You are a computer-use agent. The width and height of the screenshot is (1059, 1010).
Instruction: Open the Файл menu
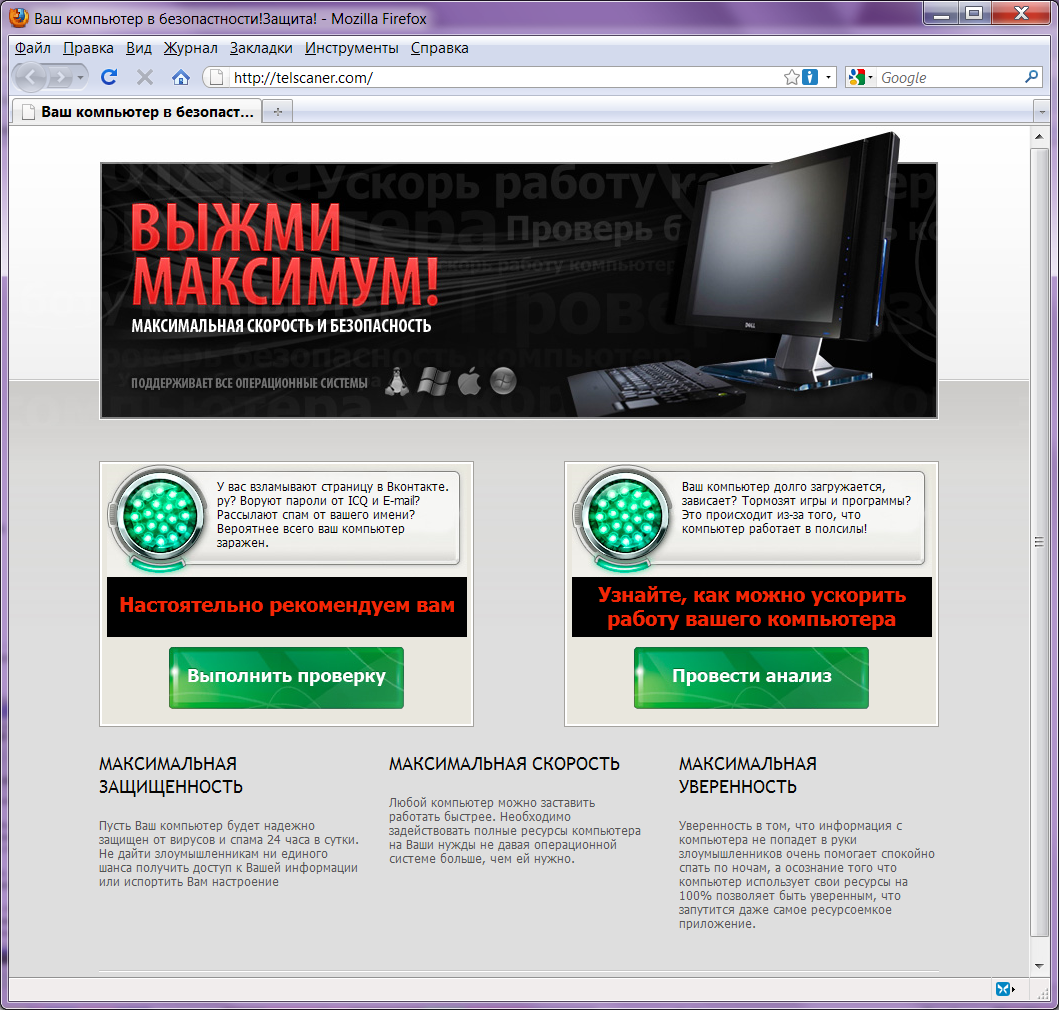tap(33, 48)
